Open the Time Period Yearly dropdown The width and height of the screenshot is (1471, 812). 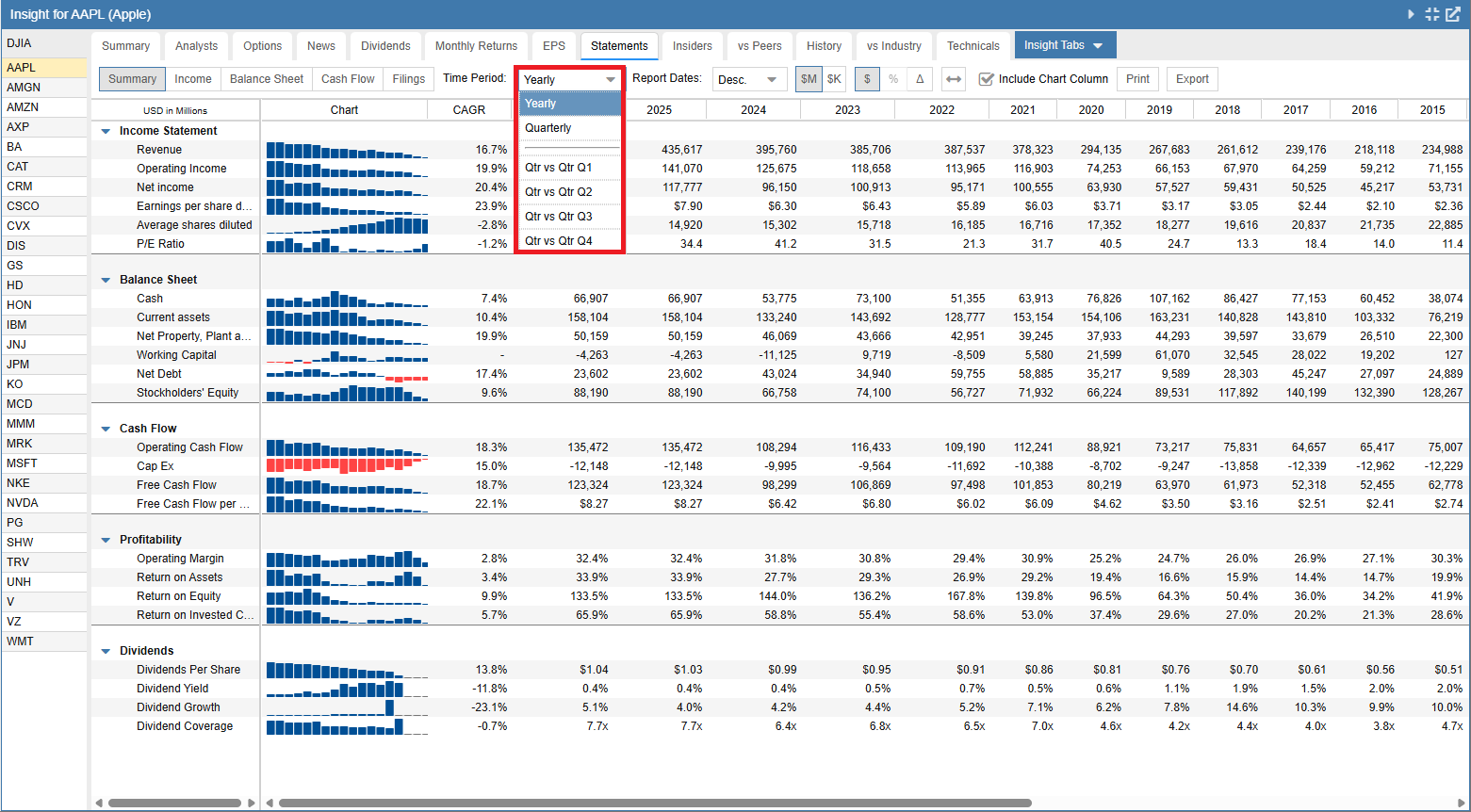click(x=569, y=79)
